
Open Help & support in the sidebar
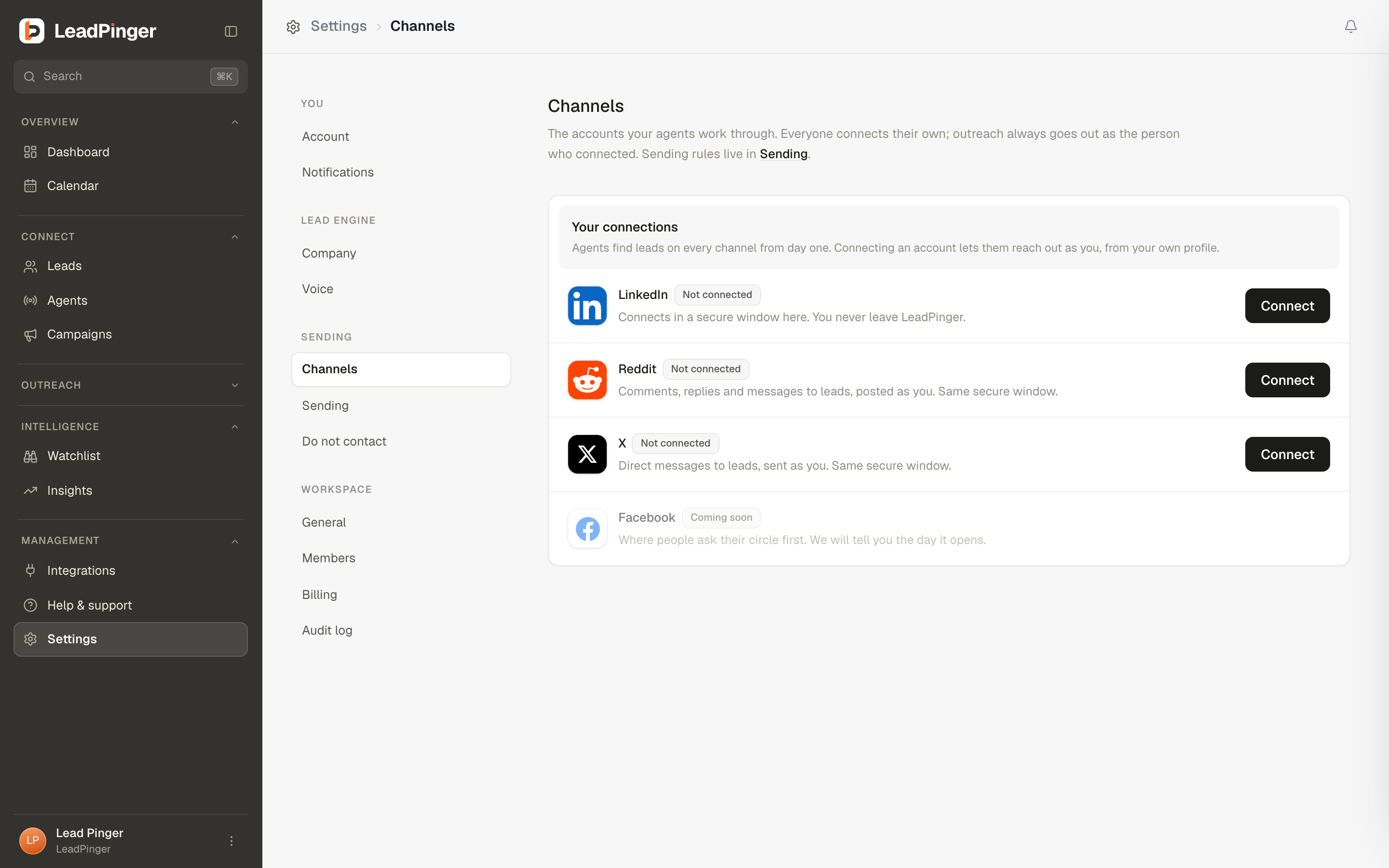pyautogui.click(x=130, y=605)
